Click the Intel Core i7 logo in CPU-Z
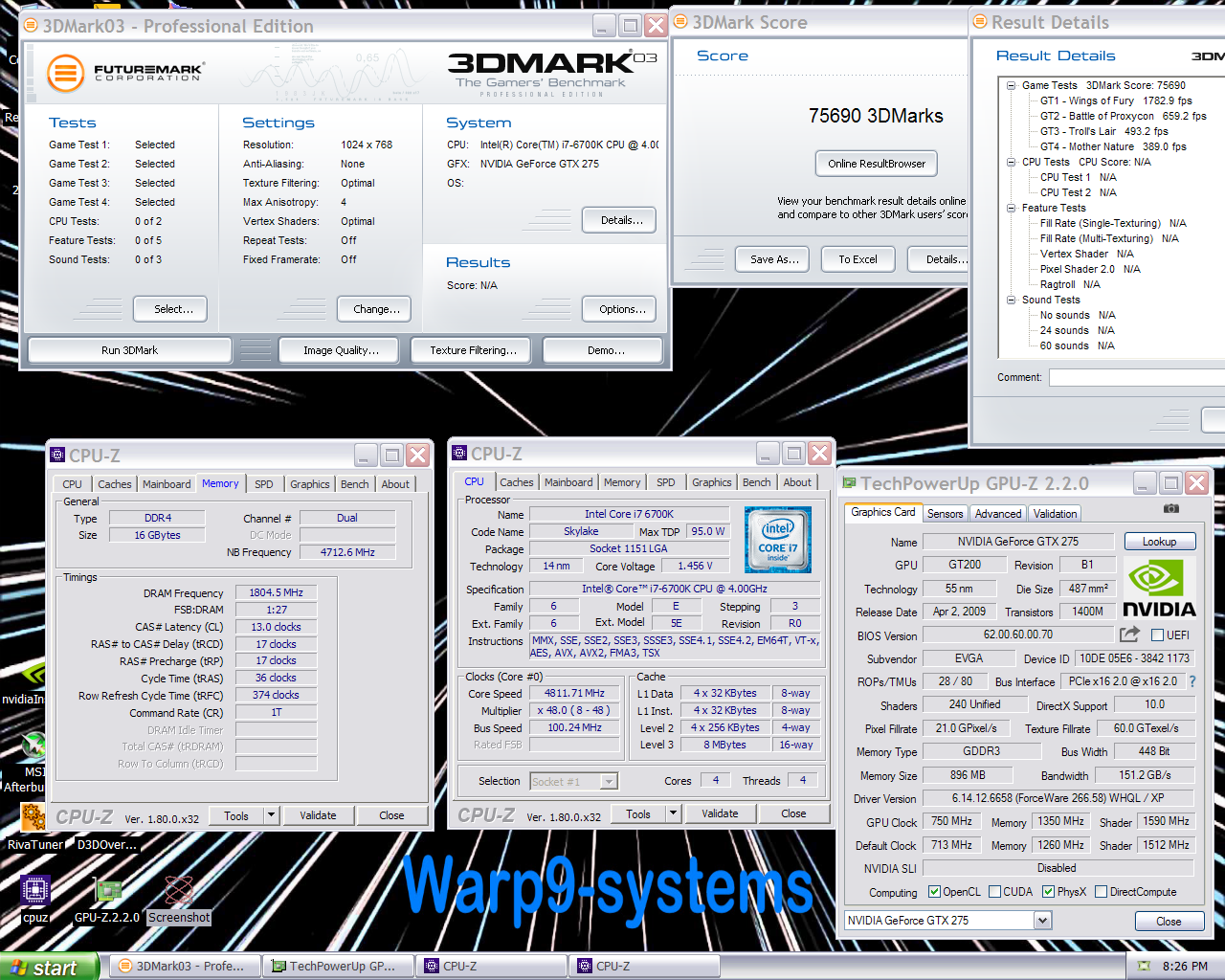 (778, 541)
